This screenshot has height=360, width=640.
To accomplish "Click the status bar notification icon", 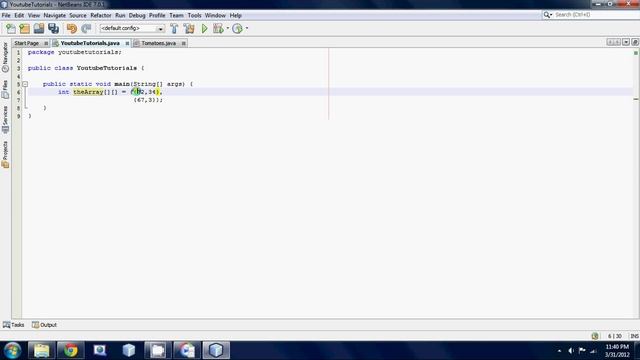I will 595,336.
